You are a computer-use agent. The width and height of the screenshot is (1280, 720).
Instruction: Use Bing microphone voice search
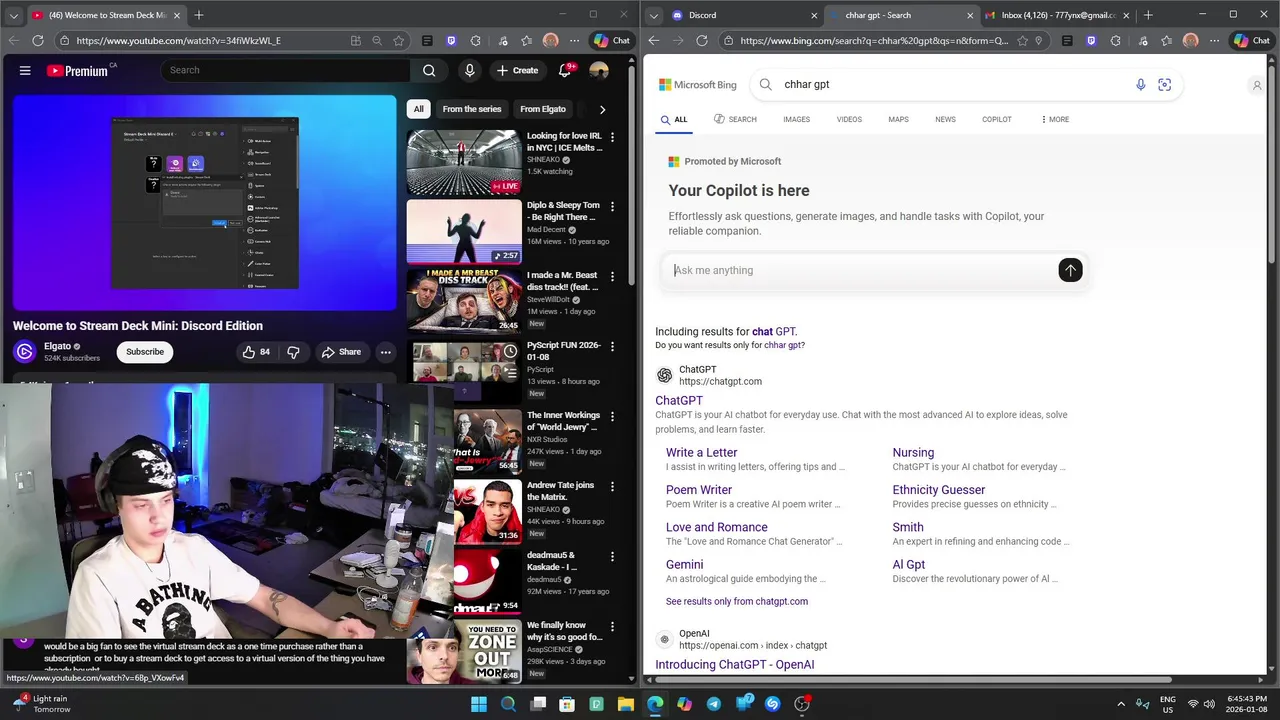1140,84
